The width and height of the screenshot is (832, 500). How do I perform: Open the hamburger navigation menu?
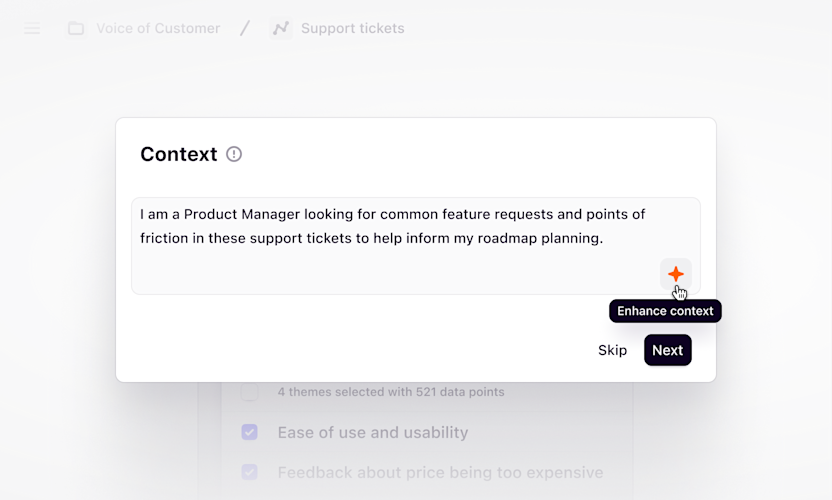click(x=32, y=29)
